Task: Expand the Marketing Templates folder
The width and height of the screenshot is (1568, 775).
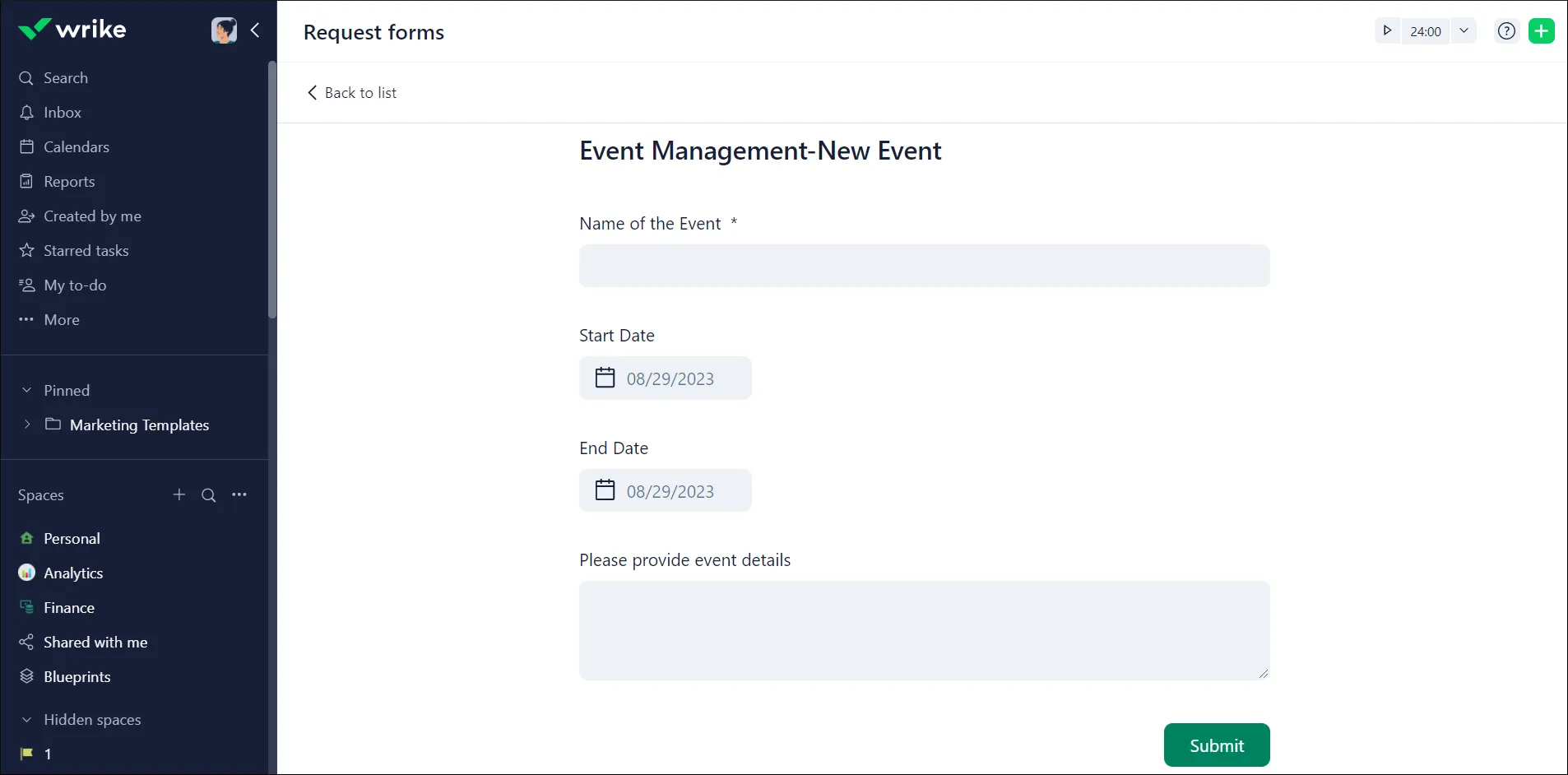Action: (x=27, y=425)
